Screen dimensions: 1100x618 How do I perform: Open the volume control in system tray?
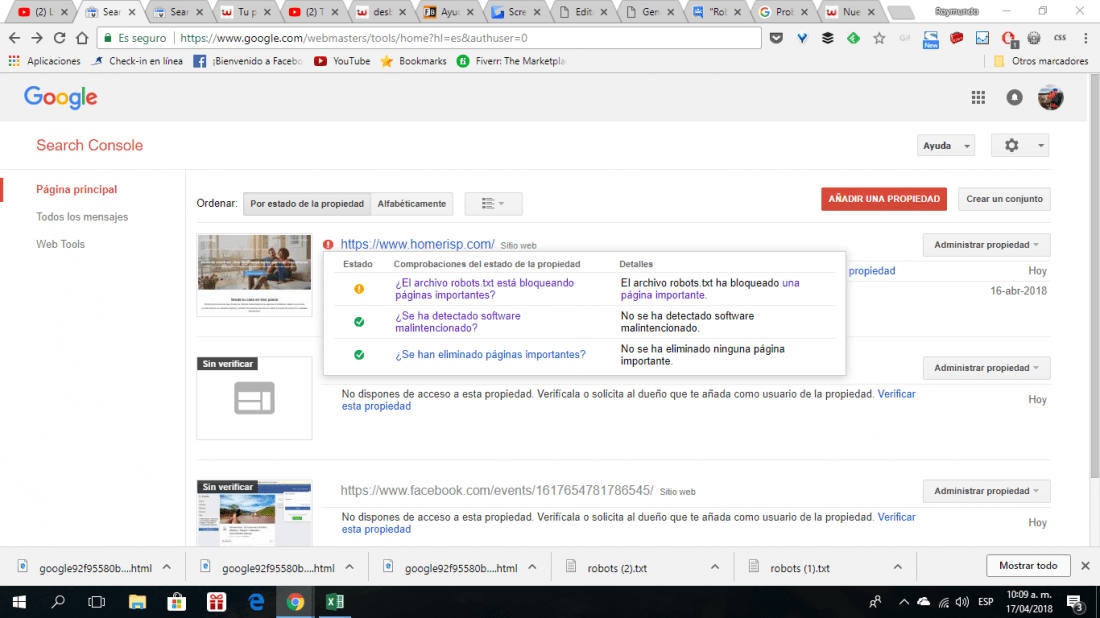click(962, 602)
